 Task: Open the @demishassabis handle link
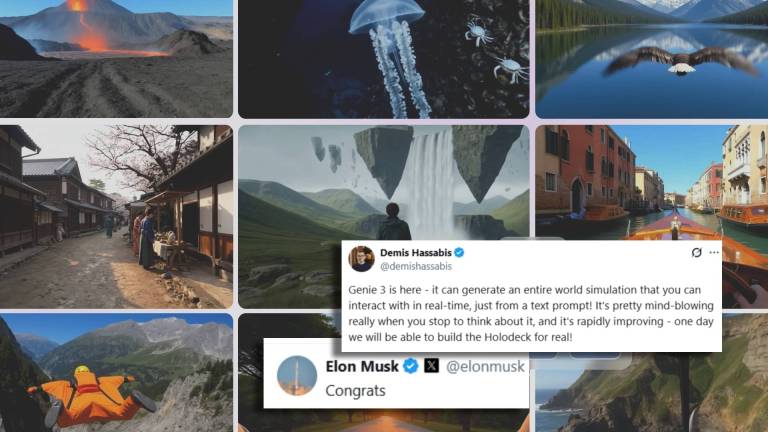pyautogui.click(x=416, y=266)
